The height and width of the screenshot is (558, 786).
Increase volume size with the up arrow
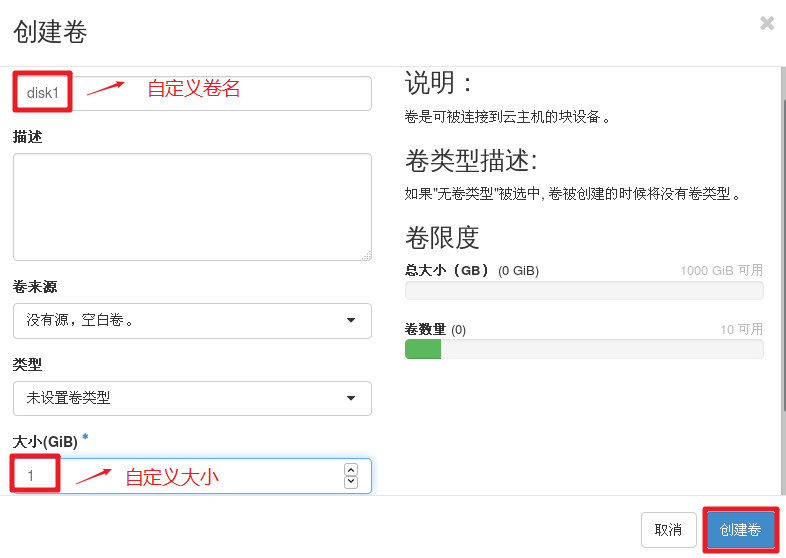click(x=350, y=469)
